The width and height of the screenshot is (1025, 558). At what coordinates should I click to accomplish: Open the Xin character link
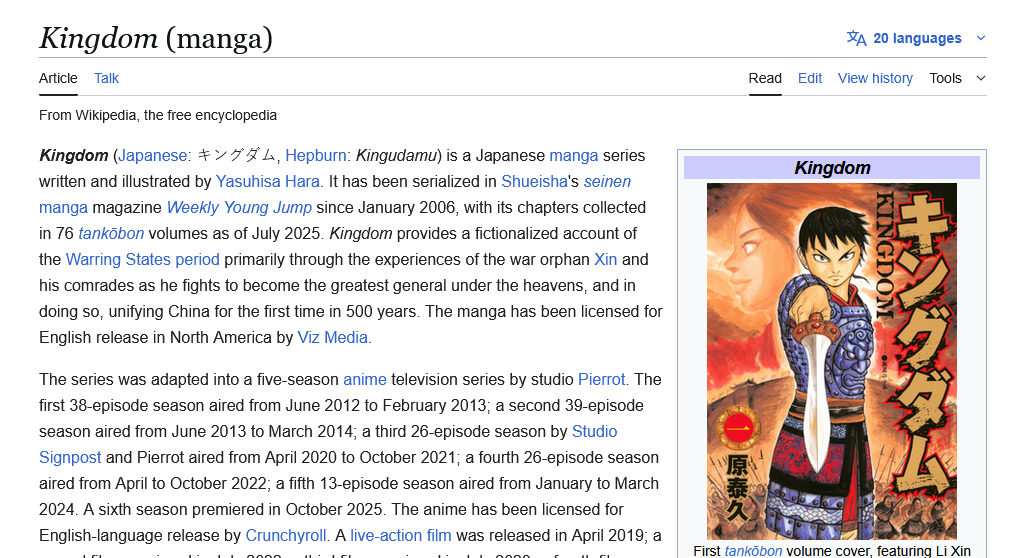(x=605, y=260)
